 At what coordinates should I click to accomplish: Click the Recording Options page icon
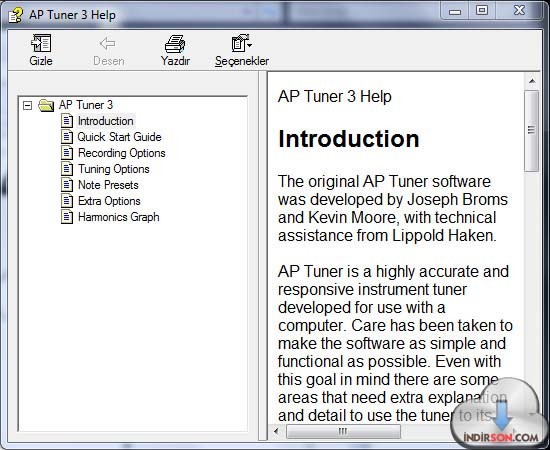[x=67, y=153]
